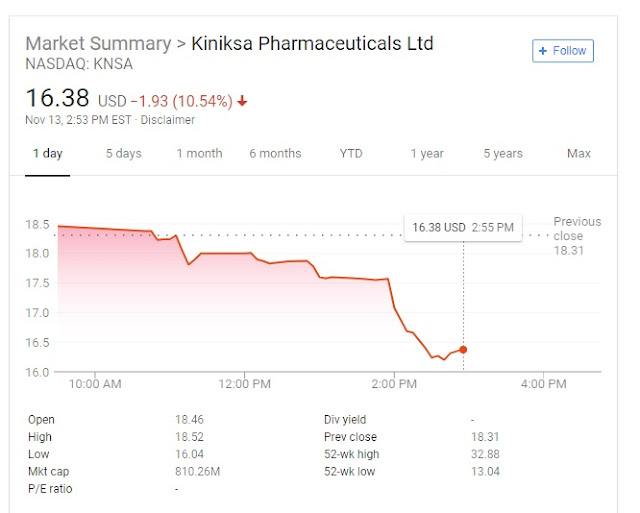Click the Mkt cap value 810.26M
This screenshot has width=640, height=513.
[x=196, y=471]
